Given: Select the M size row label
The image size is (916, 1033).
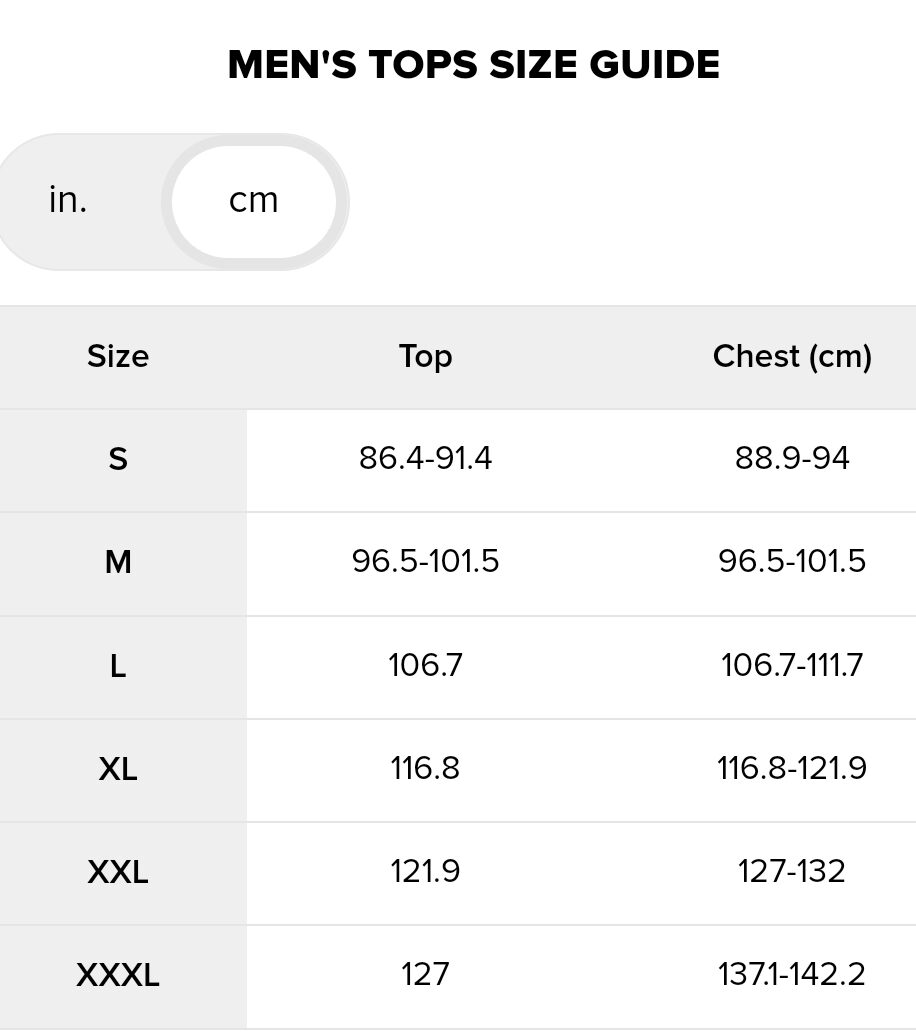Looking at the screenshot, I should tap(118, 562).
